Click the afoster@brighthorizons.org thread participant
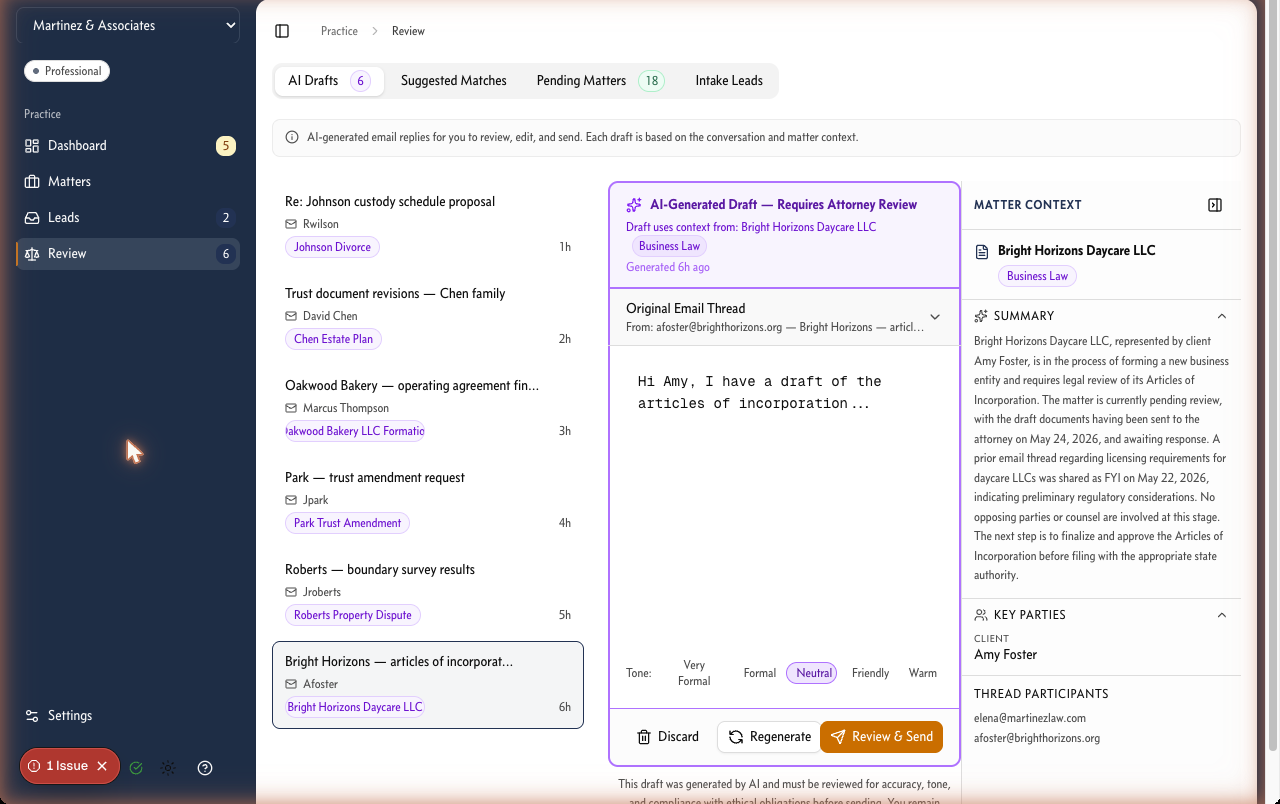Screen dimensions: 1280x804 pos(1037,738)
